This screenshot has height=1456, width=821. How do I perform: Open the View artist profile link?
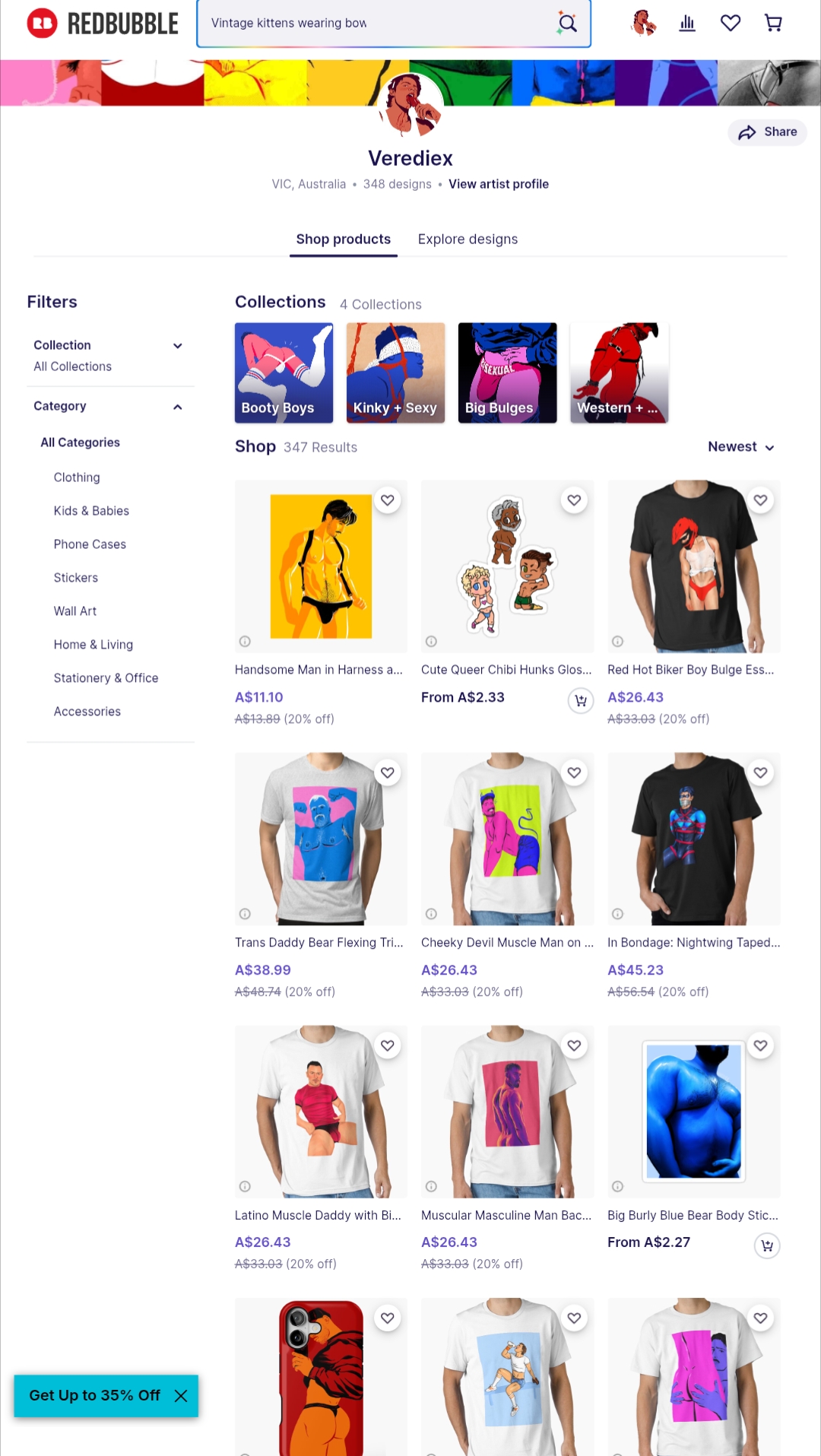pyautogui.click(x=499, y=184)
